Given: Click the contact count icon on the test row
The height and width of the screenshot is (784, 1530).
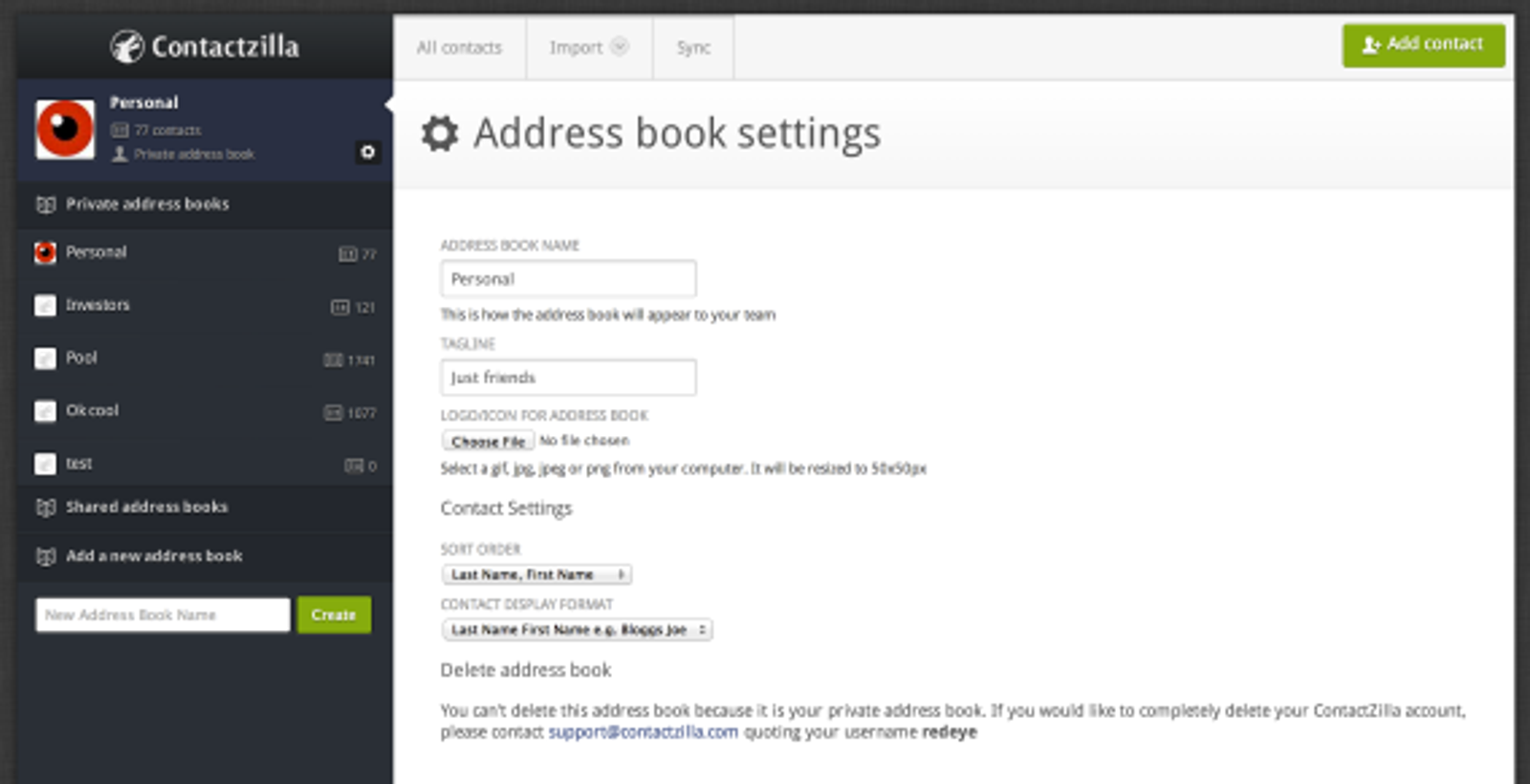Looking at the screenshot, I should pos(354,466).
